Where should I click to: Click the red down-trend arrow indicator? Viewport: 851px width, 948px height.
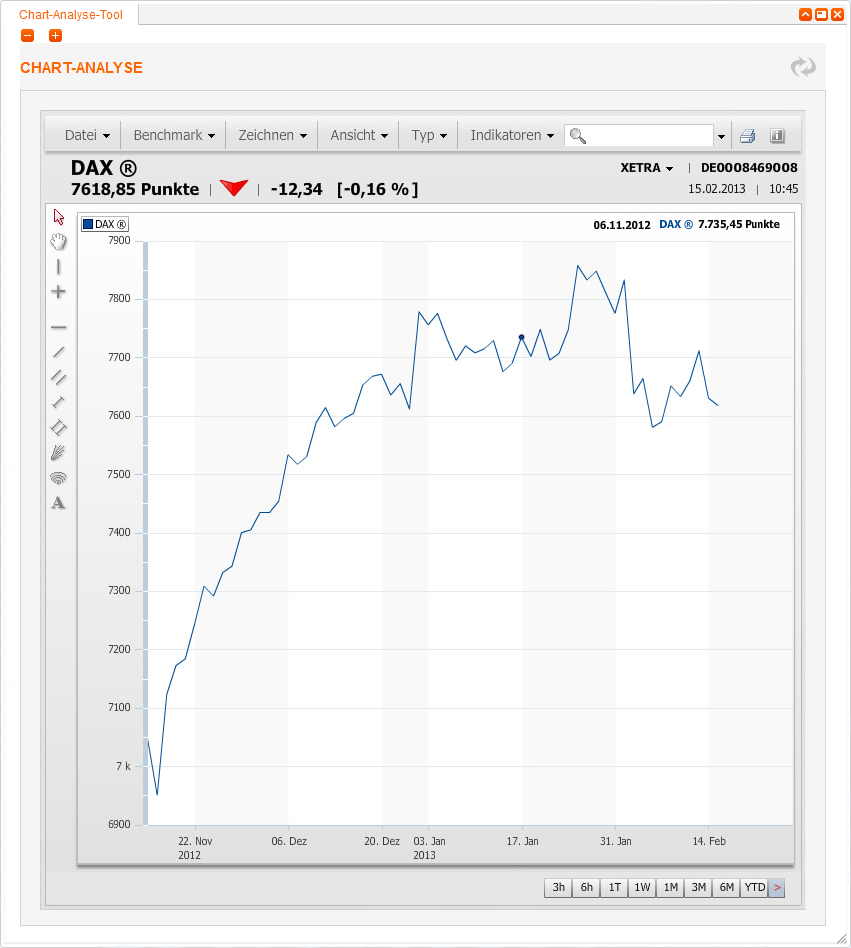click(234, 188)
